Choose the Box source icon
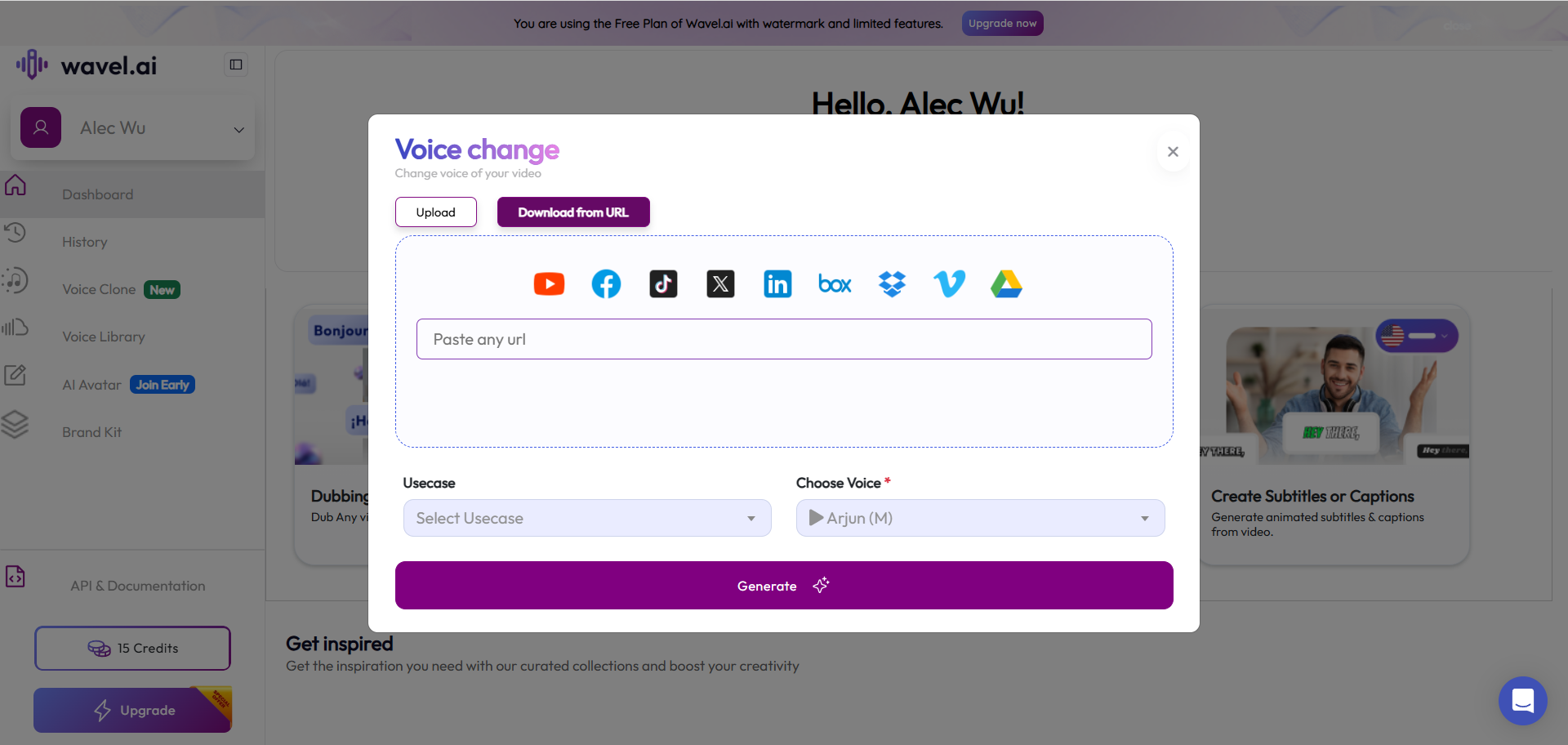 point(835,284)
